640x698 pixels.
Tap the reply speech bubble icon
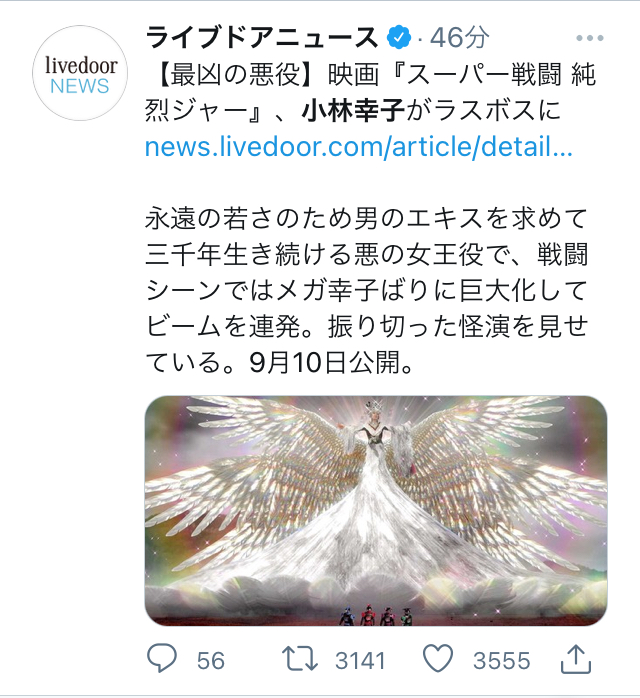click(162, 658)
